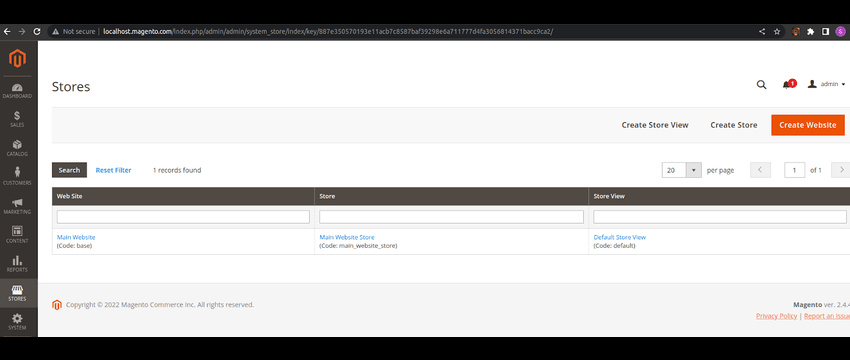The image size is (850, 360).
Task: Open the Main Website link
Action: coord(76,237)
